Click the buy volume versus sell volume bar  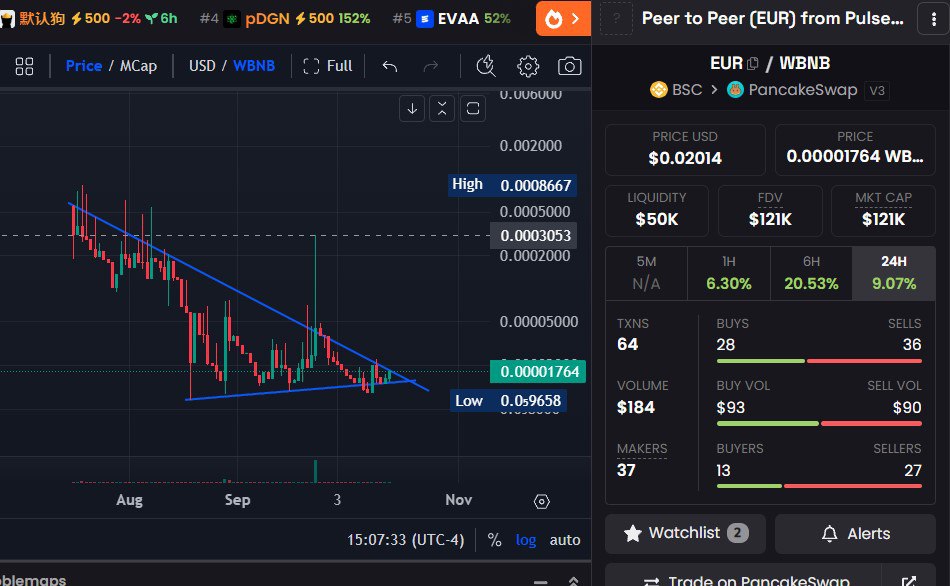(819, 424)
